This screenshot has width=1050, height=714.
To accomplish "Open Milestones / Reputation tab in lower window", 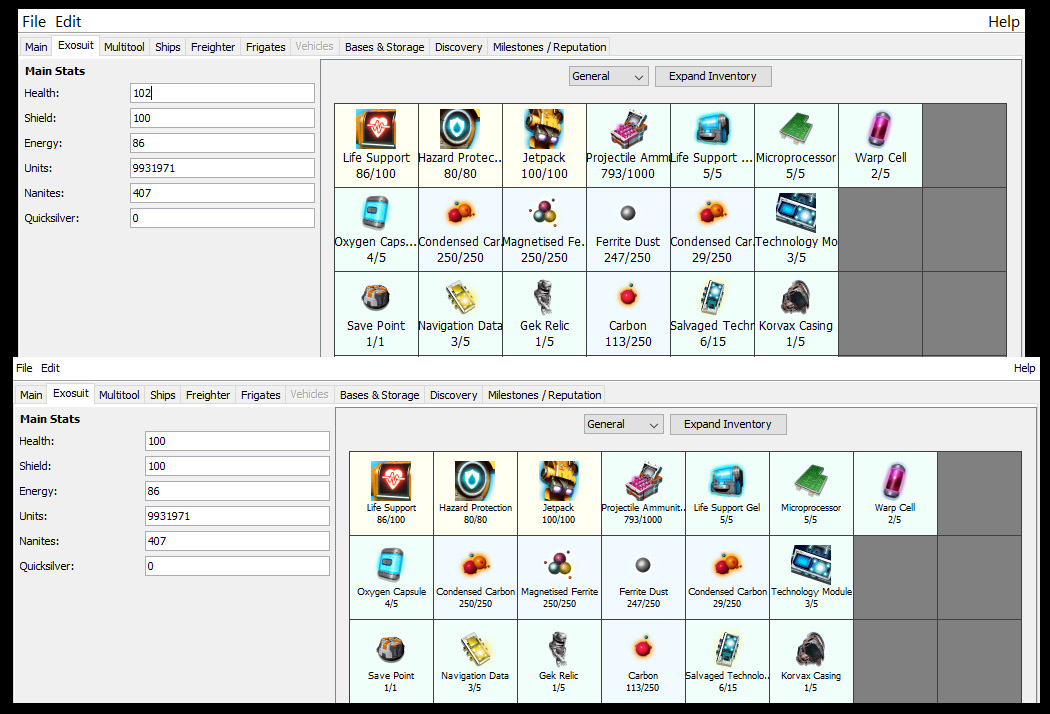I will [544, 395].
